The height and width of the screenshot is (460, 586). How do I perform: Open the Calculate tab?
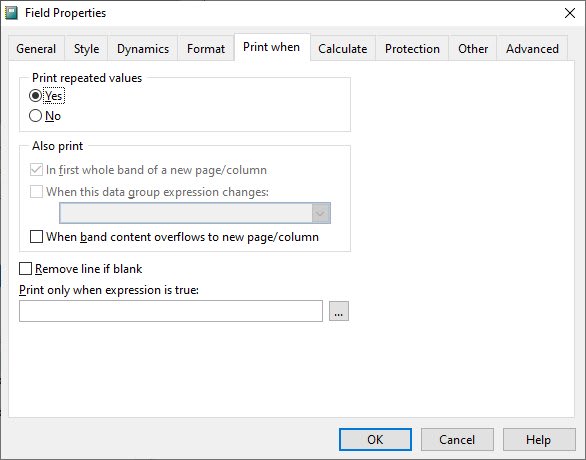coord(343,49)
